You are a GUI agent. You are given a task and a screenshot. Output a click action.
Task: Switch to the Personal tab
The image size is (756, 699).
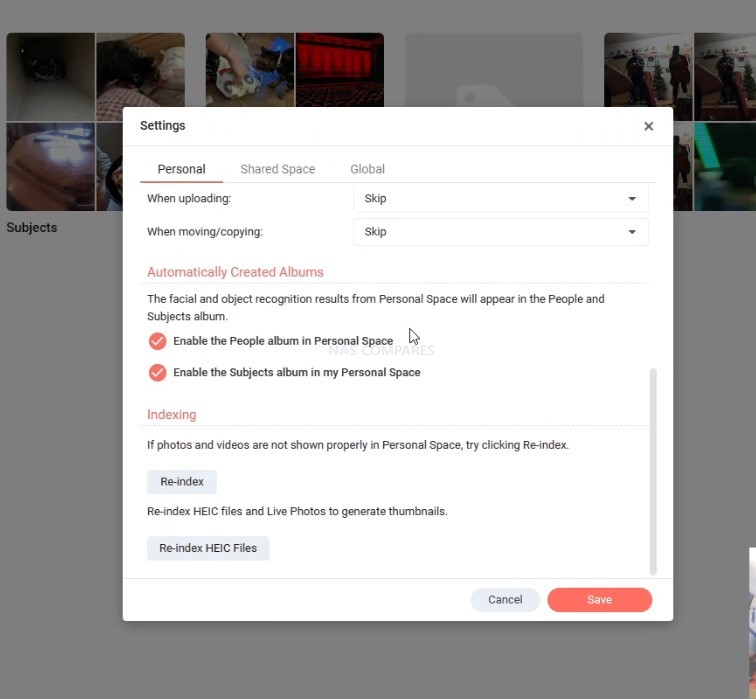181,169
